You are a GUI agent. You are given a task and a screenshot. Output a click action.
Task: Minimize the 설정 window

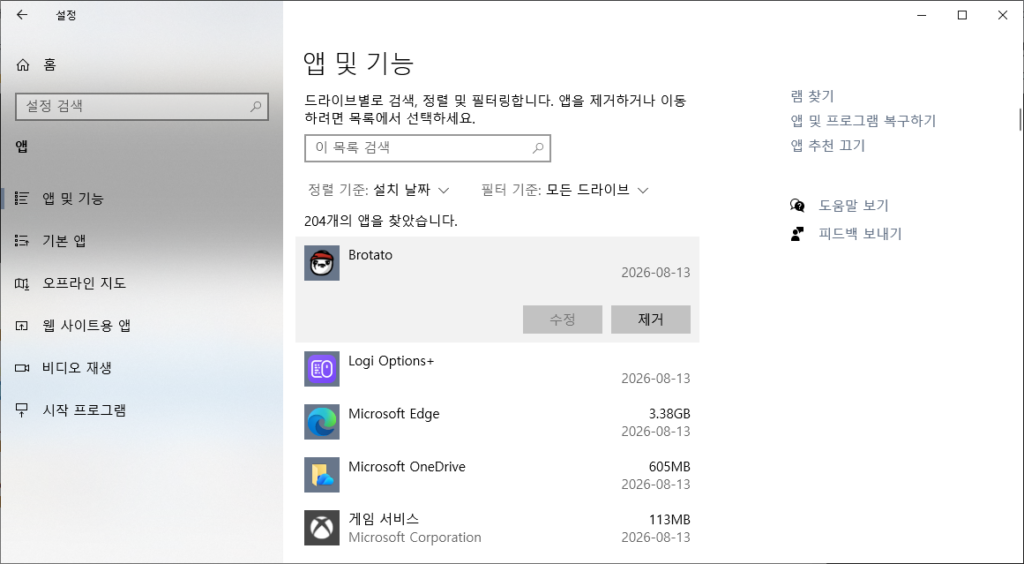pos(922,15)
